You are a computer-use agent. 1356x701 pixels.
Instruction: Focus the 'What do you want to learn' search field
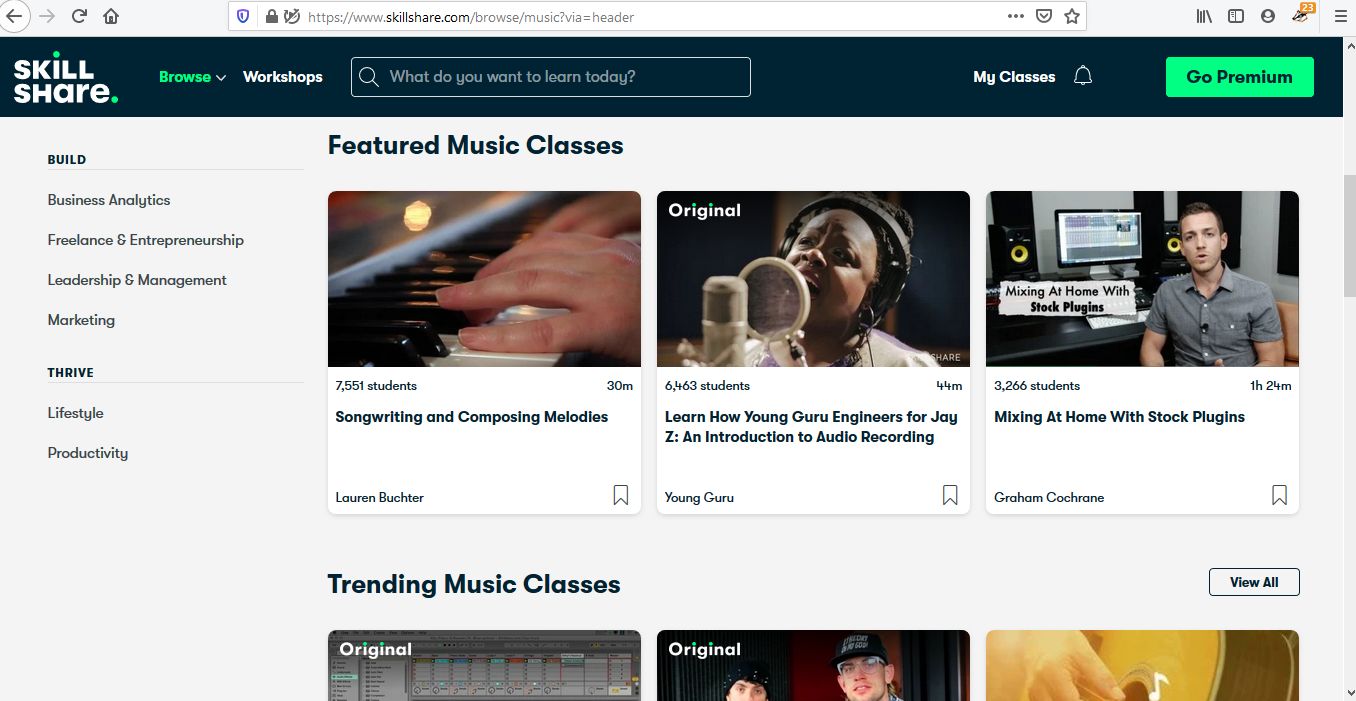[x=551, y=77]
